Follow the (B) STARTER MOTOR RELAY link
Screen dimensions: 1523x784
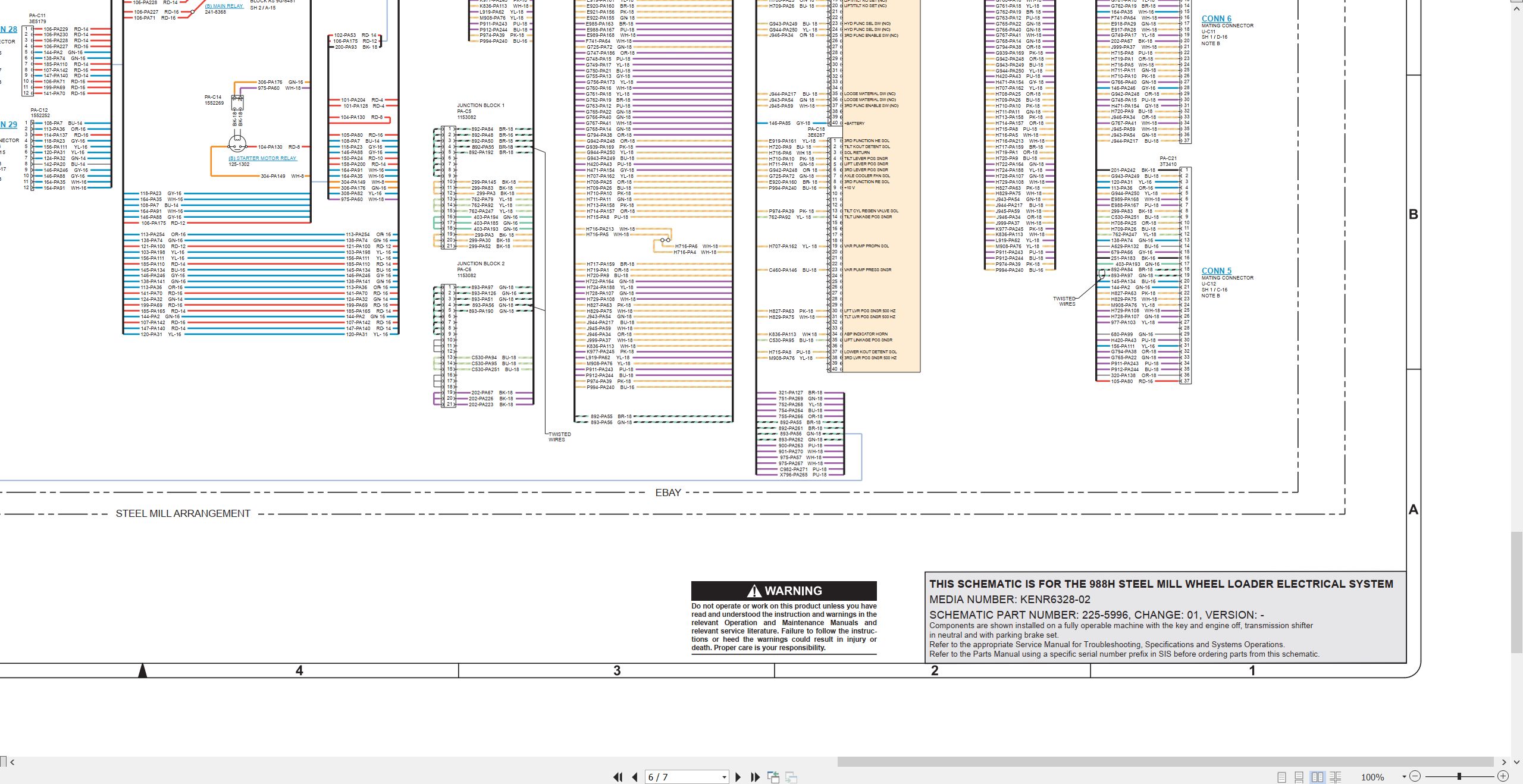click(x=262, y=158)
